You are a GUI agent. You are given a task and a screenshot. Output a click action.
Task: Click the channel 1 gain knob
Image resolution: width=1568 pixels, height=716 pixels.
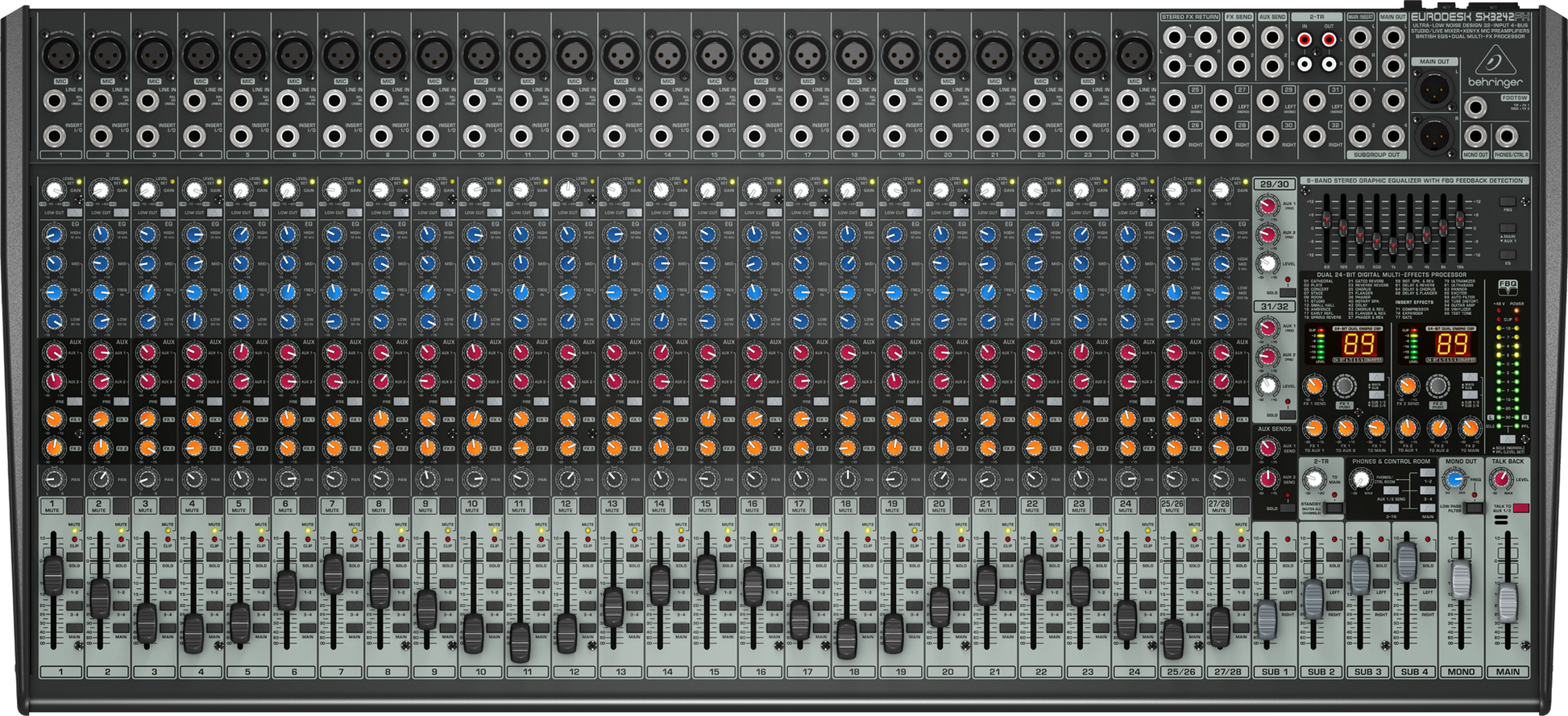[53, 191]
